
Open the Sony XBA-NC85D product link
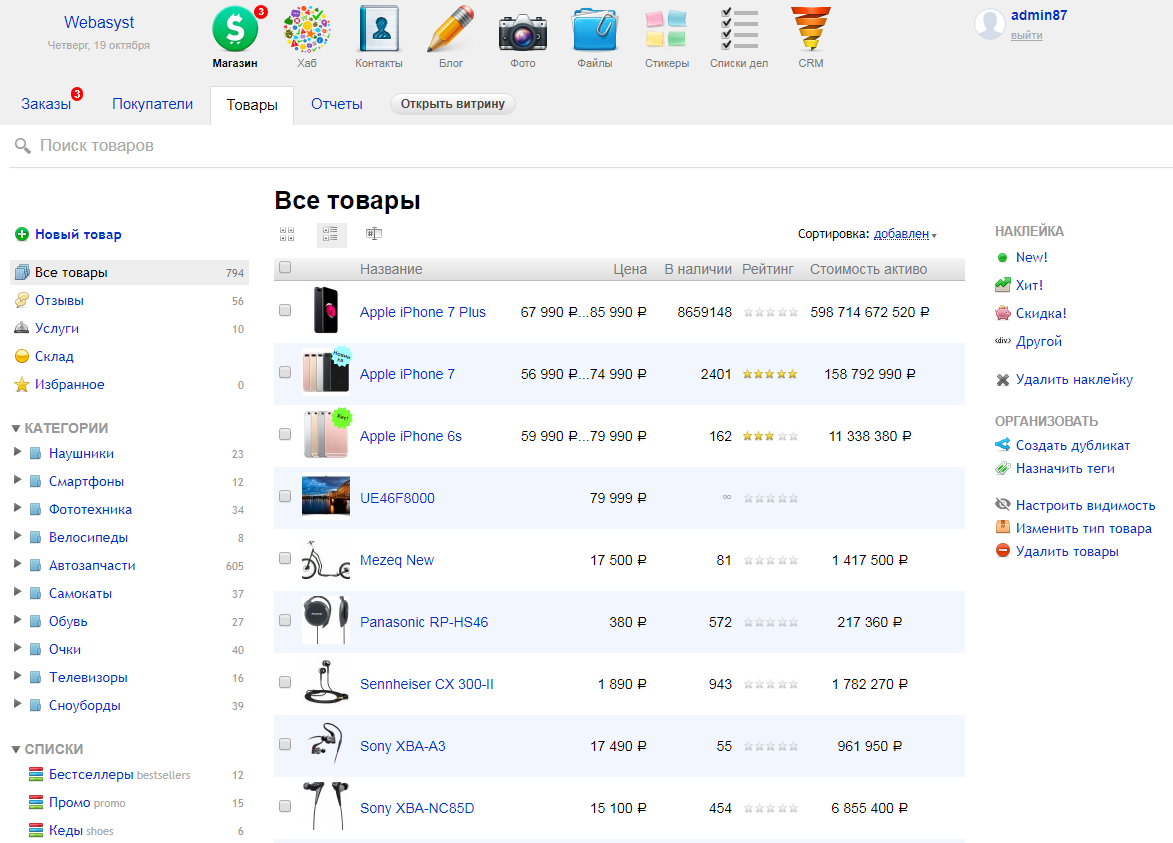click(x=417, y=808)
